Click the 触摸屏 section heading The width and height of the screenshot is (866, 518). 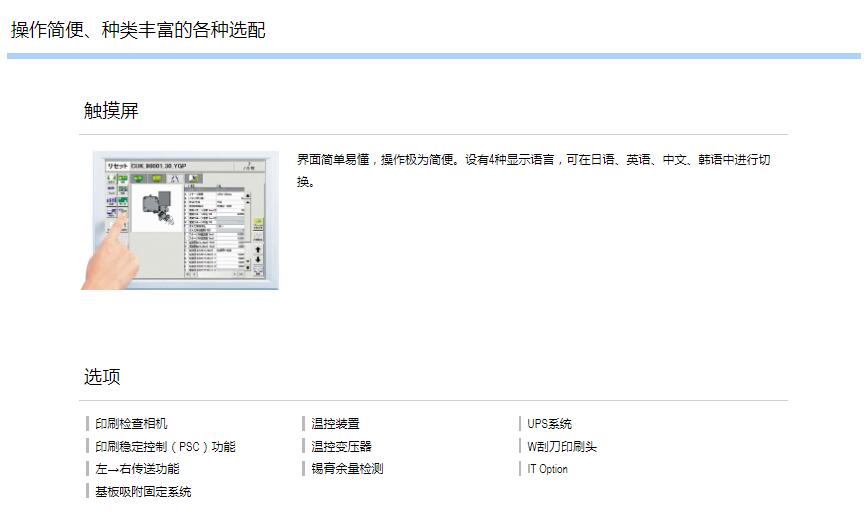tap(111, 111)
